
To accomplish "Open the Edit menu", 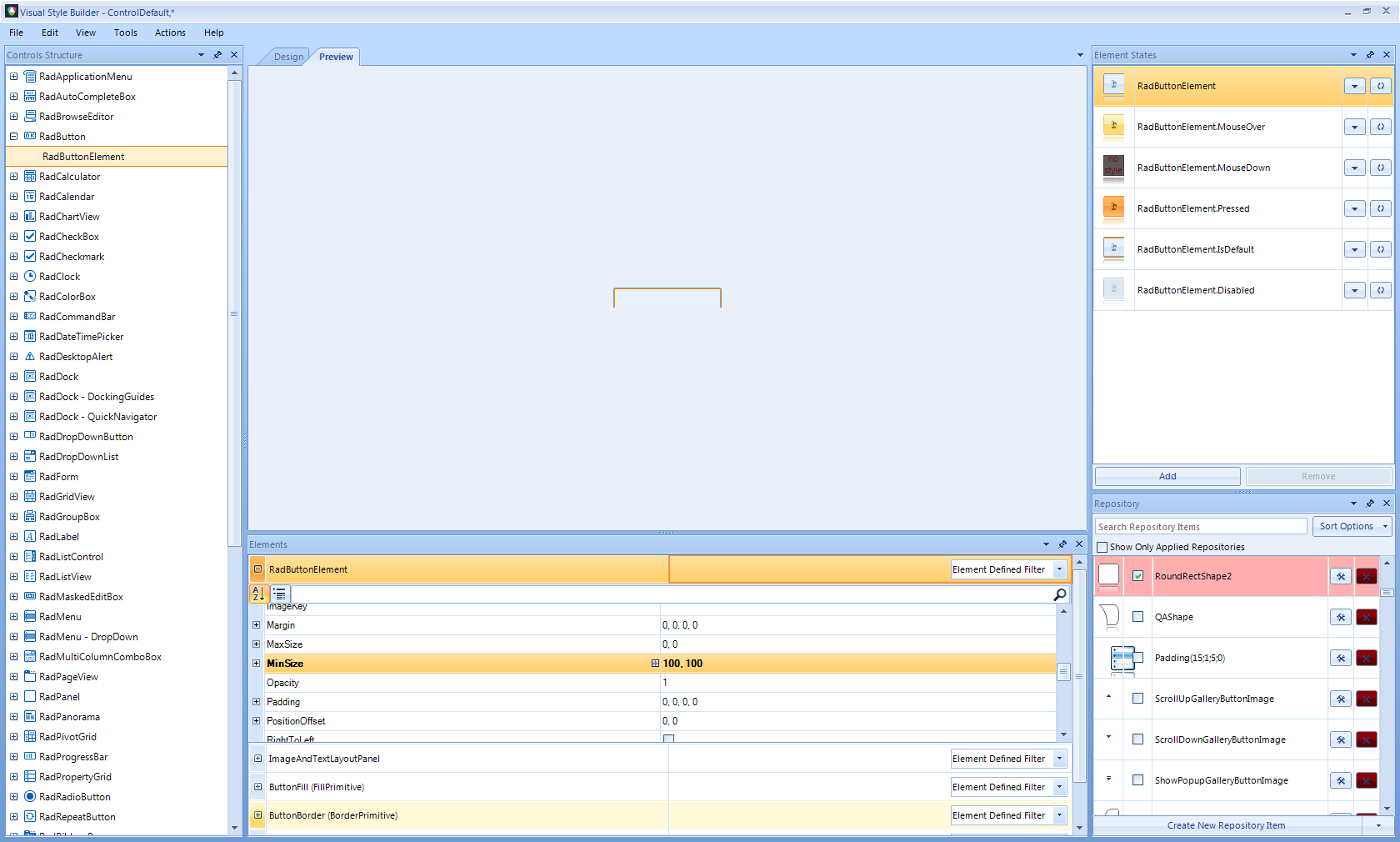I will tap(50, 33).
